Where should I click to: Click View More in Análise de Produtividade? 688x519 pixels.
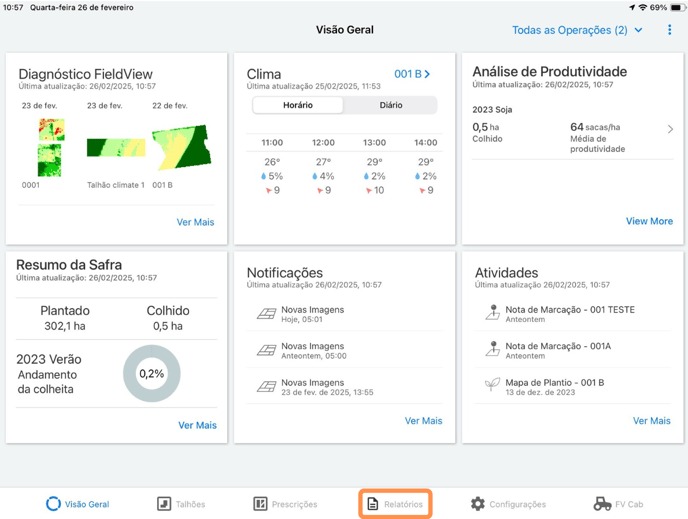point(649,221)
